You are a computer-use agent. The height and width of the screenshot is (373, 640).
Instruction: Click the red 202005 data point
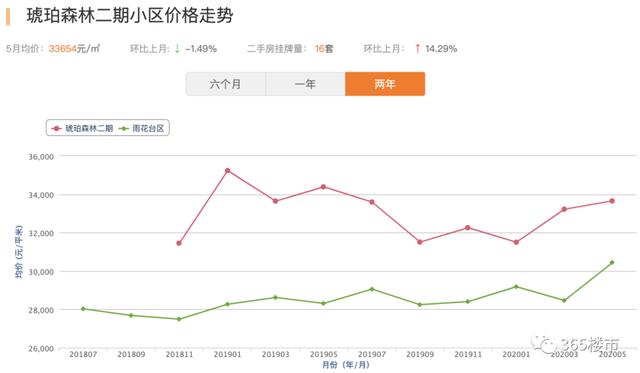tap(612, 201)
